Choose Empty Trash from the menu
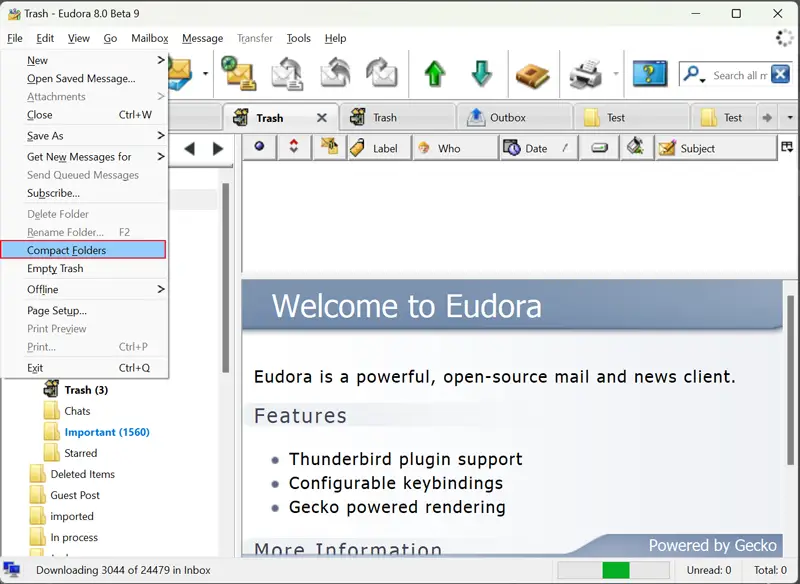800x584 pixels. [84, 268]
